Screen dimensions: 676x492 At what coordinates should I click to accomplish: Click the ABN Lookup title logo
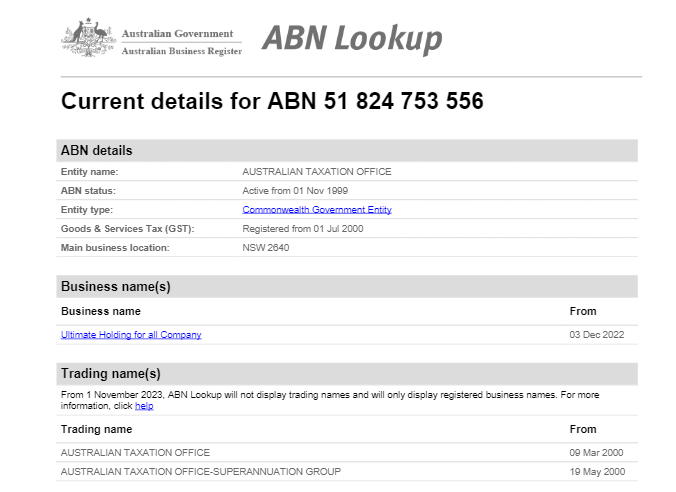click(352, 39)
